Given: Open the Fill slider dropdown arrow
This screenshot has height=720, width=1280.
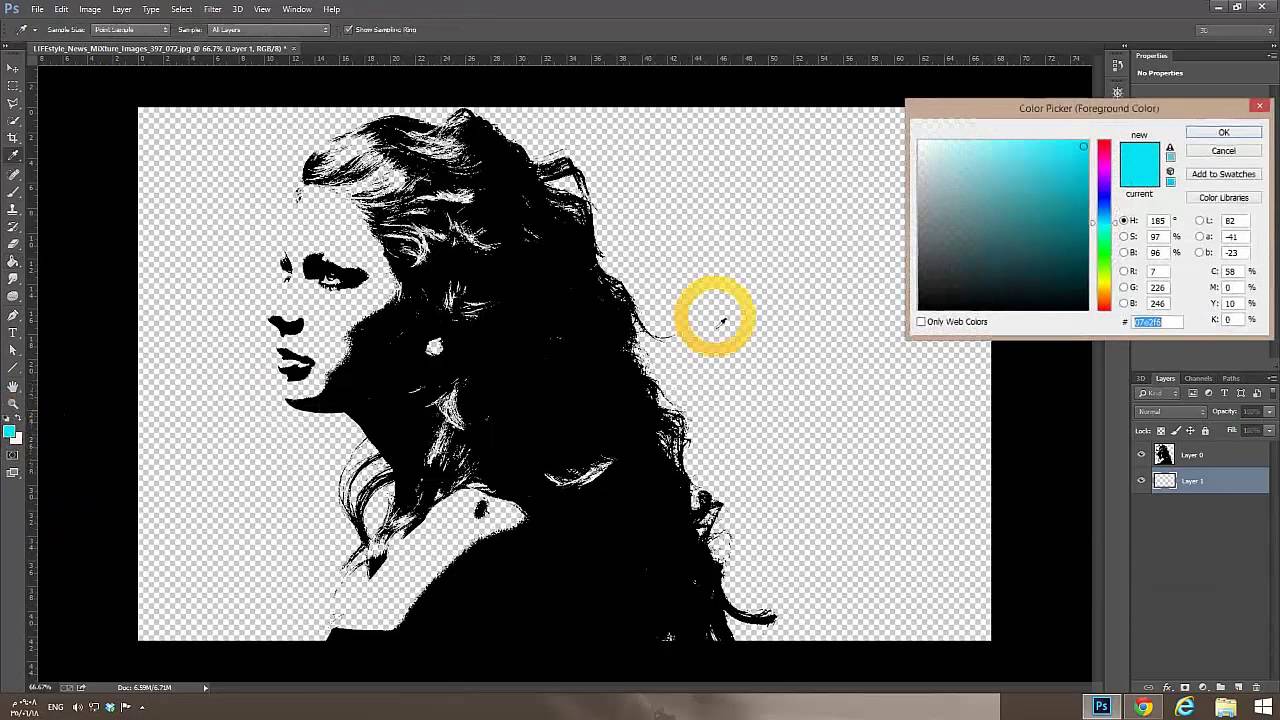Looking at the screenshot, I should 1270,431.
